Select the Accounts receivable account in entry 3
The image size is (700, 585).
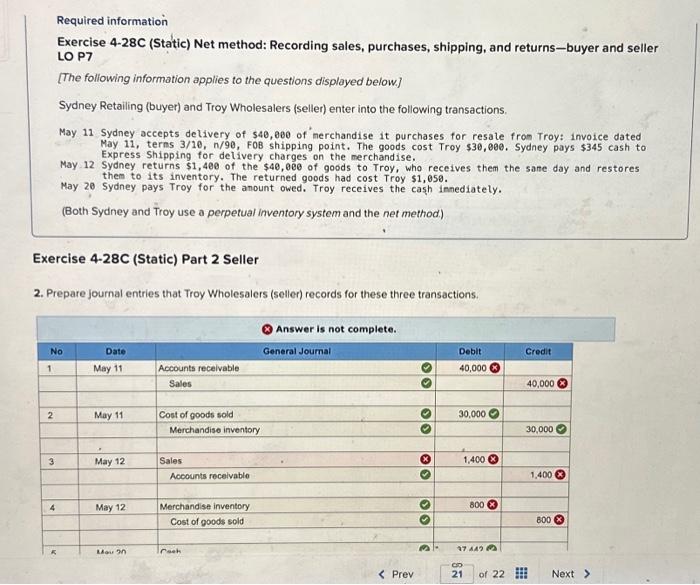pyautogui.click(x=209, y=476)
